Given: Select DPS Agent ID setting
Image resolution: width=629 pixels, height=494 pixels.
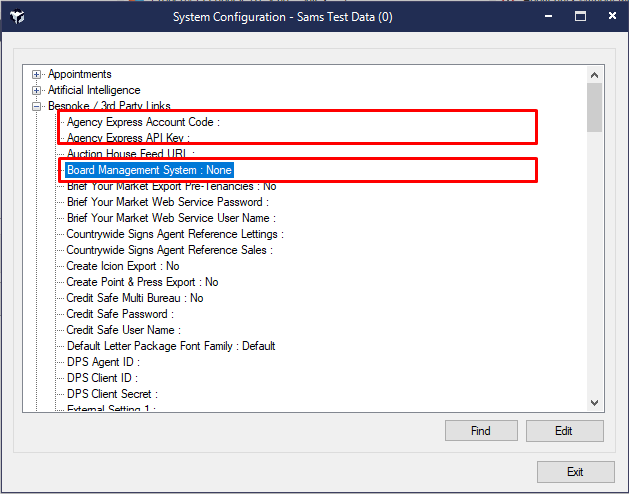Looking at the screenshot, I should 103,362.
